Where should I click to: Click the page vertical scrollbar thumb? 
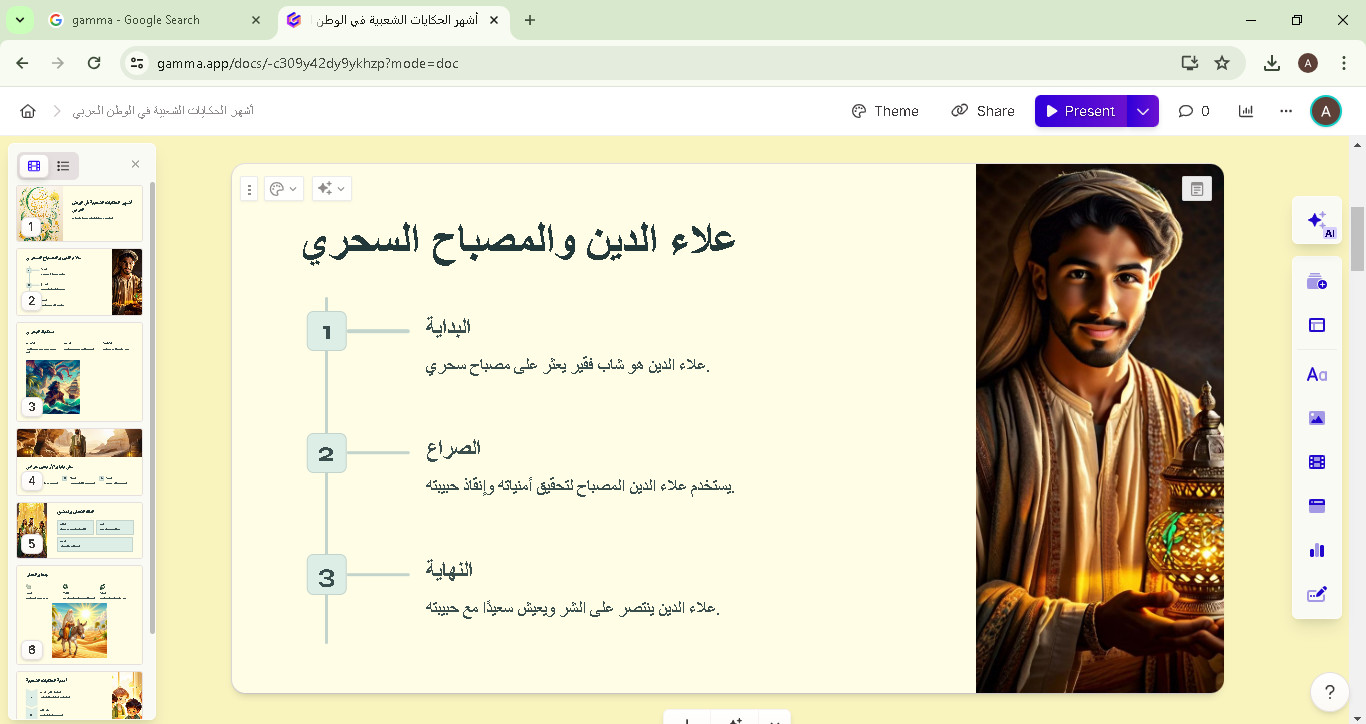pos(1357,238)
